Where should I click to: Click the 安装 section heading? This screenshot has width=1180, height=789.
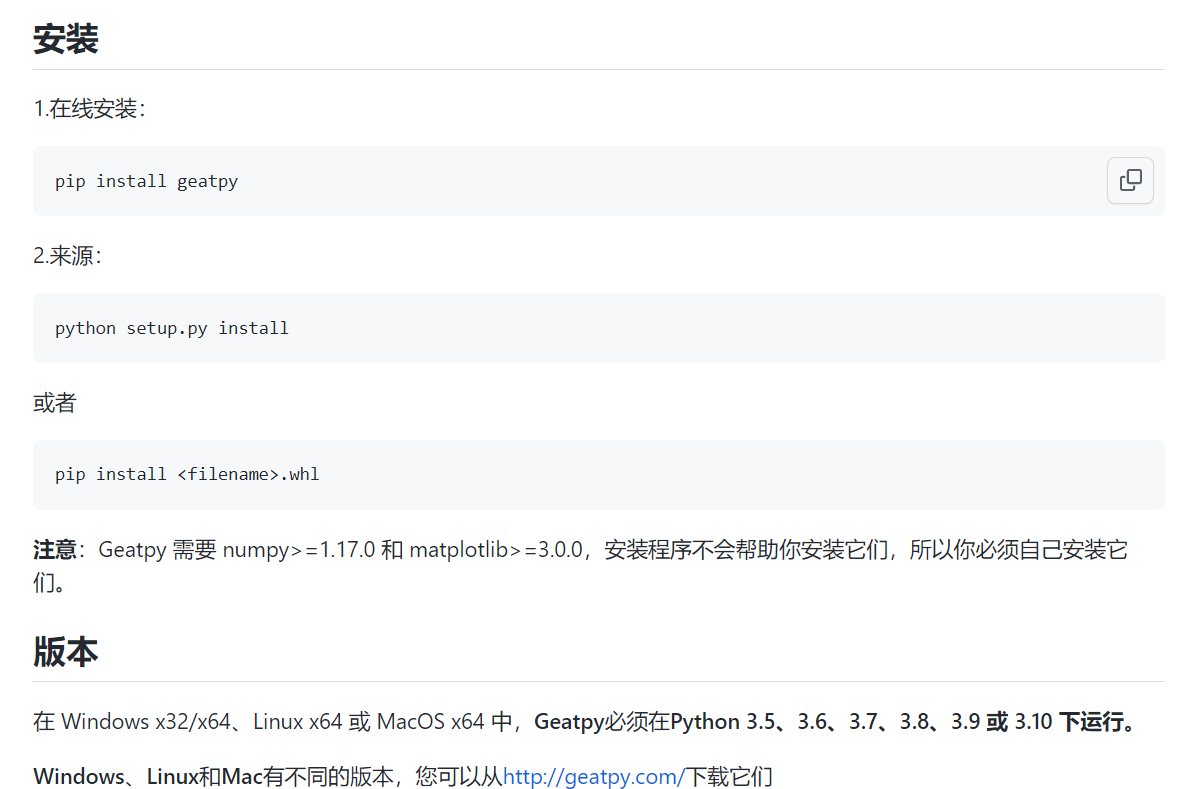(64, 38)
